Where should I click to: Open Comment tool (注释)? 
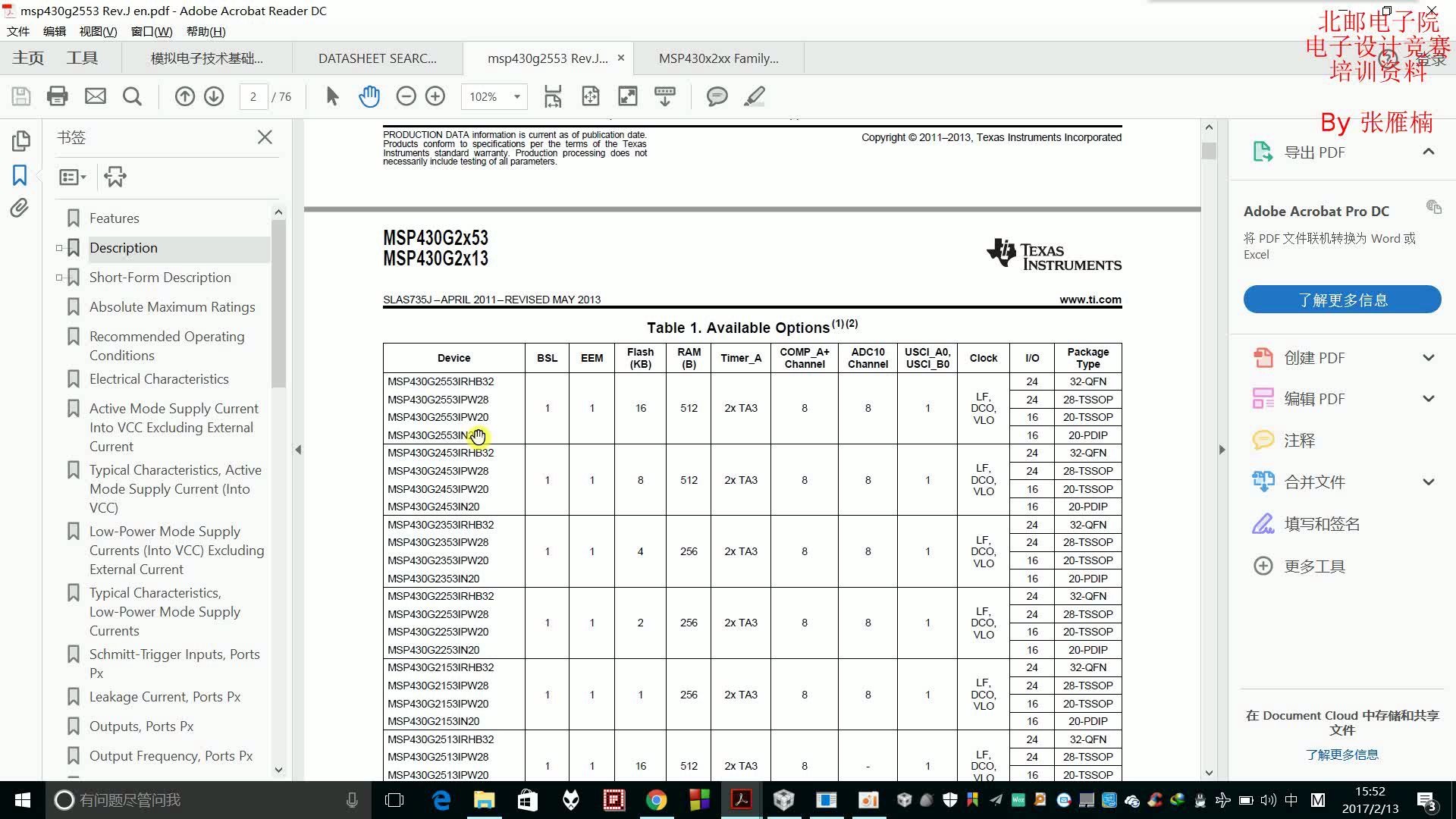[1283, 441]
